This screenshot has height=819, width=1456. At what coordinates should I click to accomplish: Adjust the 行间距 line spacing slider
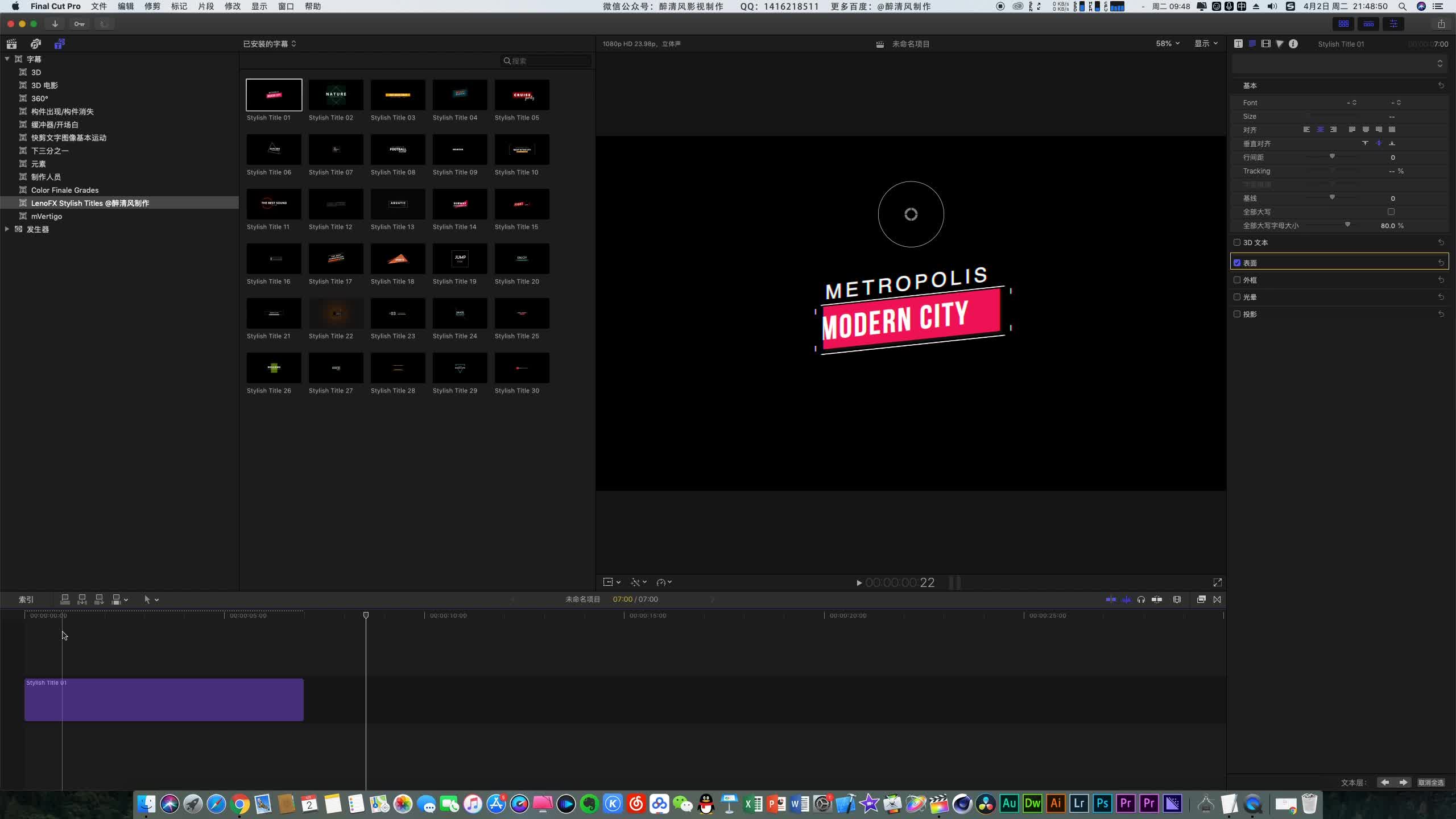click(1331, 157)
